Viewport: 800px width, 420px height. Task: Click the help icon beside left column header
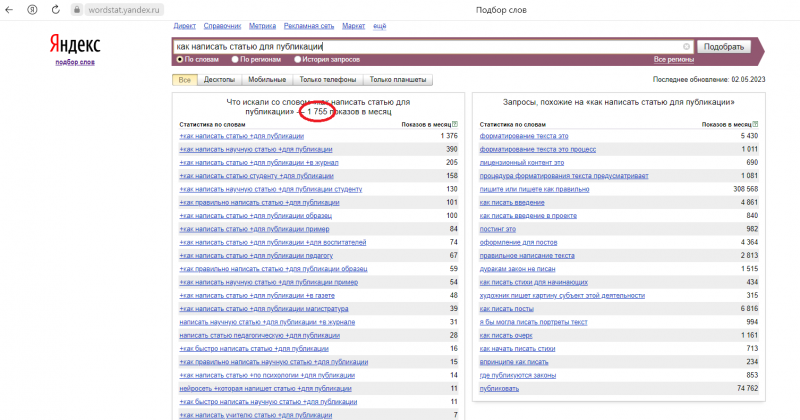[x=455, y=124]
